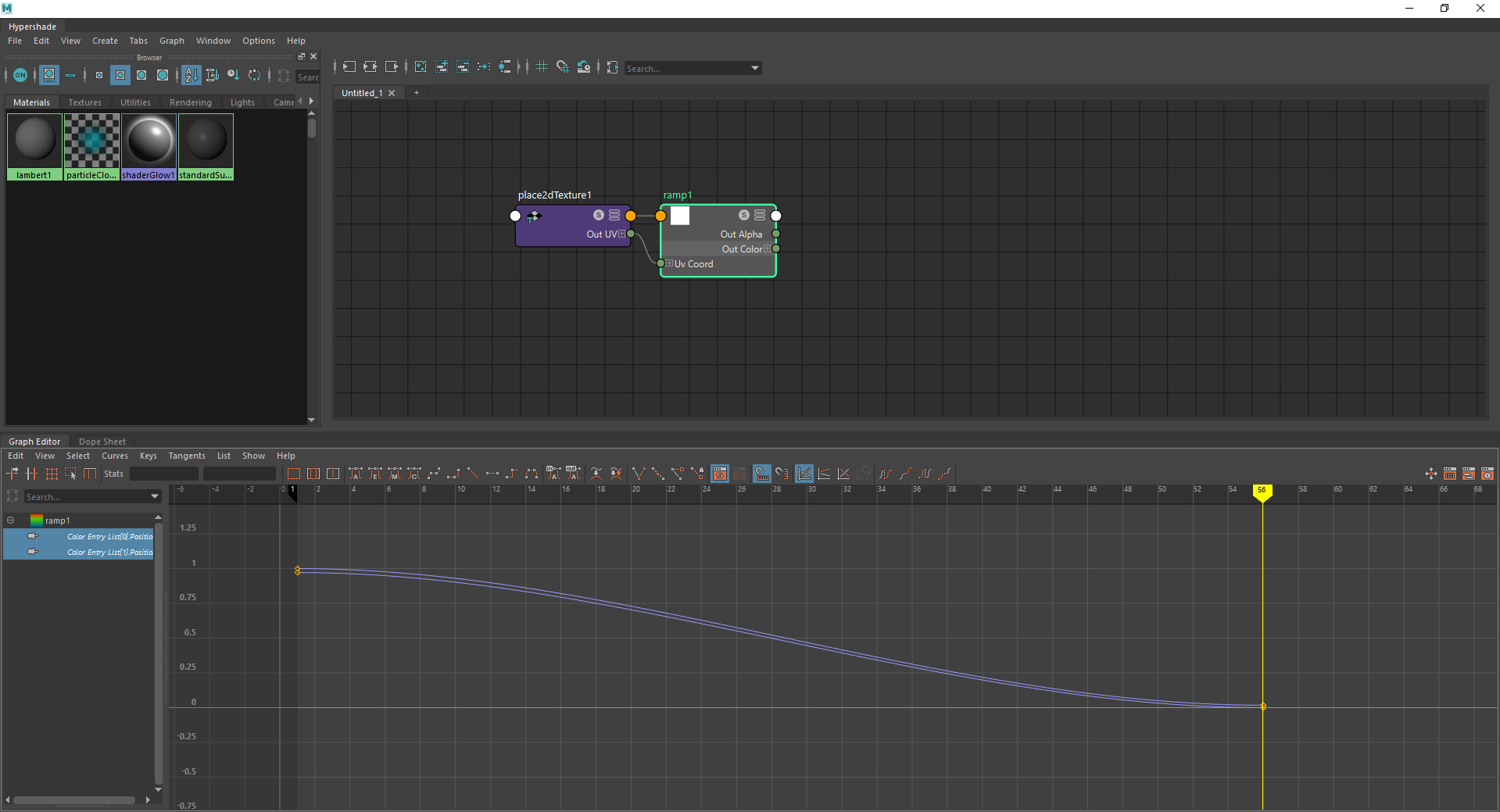The image size is (1500, 812).
Task: Click the Insert Keys tool icon
Action: click(31, 474)
